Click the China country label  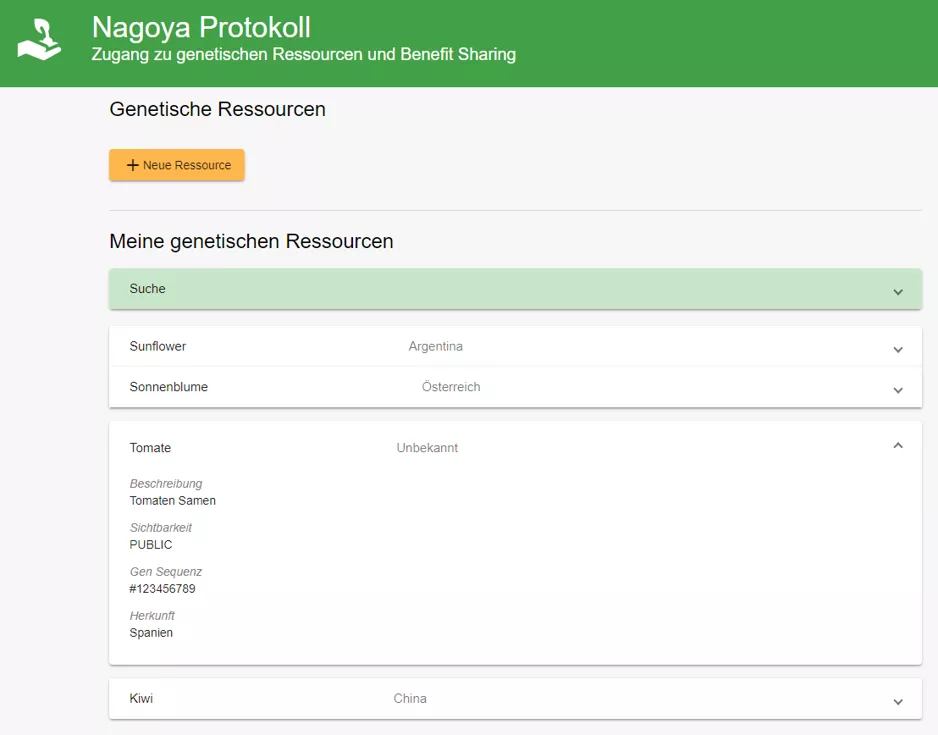pos(410,699)
